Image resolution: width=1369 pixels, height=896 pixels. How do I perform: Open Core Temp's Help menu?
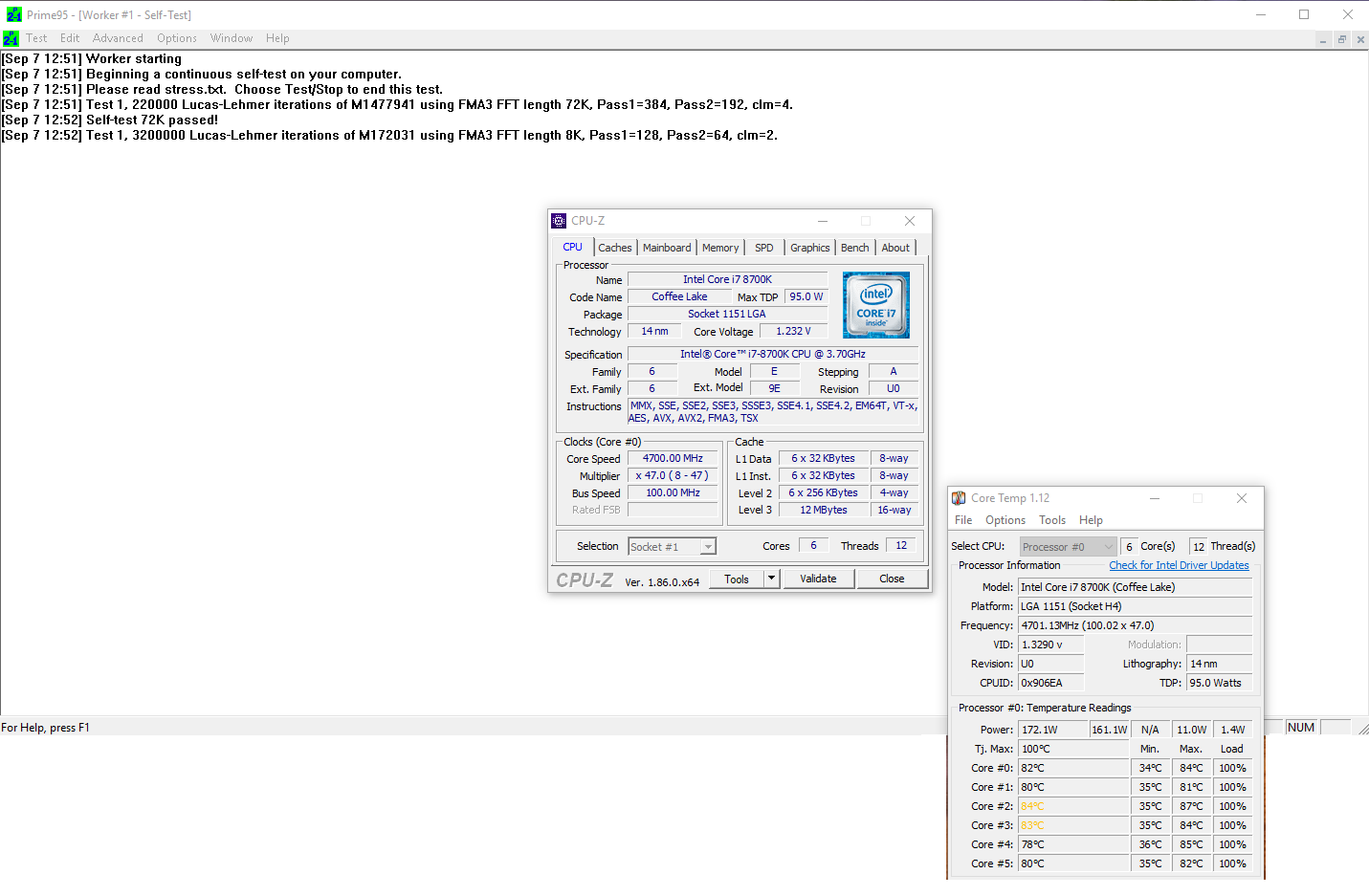click(1091, 520)
